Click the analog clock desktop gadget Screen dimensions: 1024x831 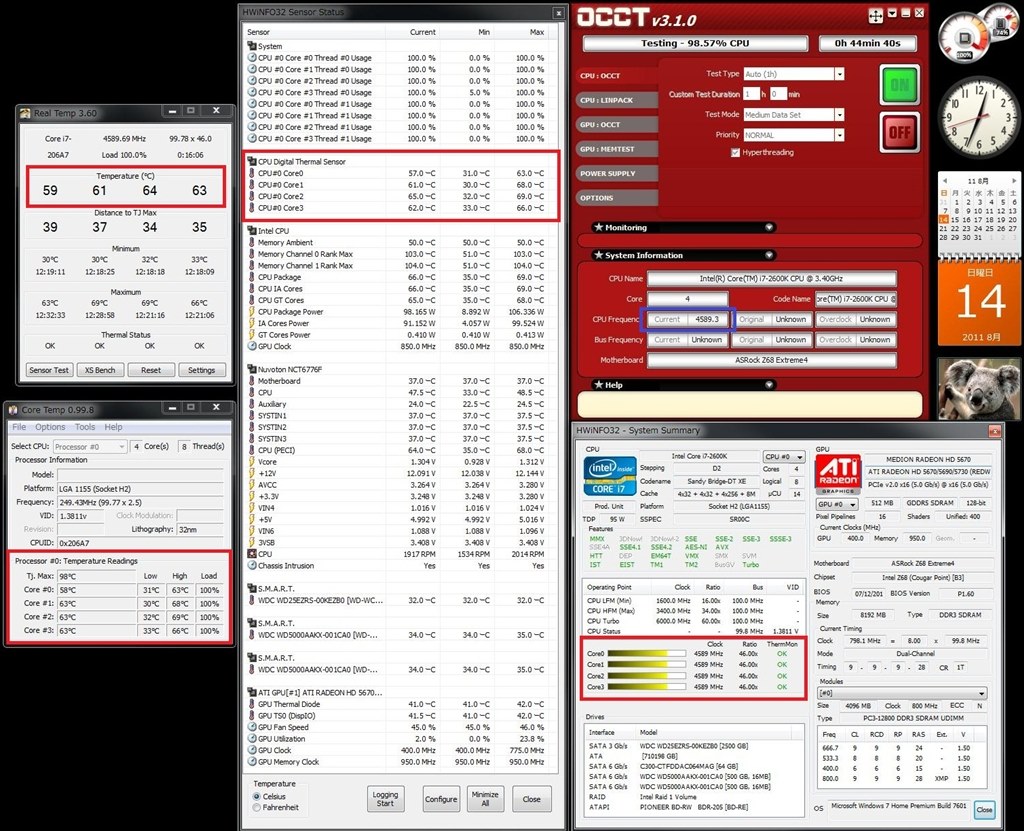click(x=979, y=118)
